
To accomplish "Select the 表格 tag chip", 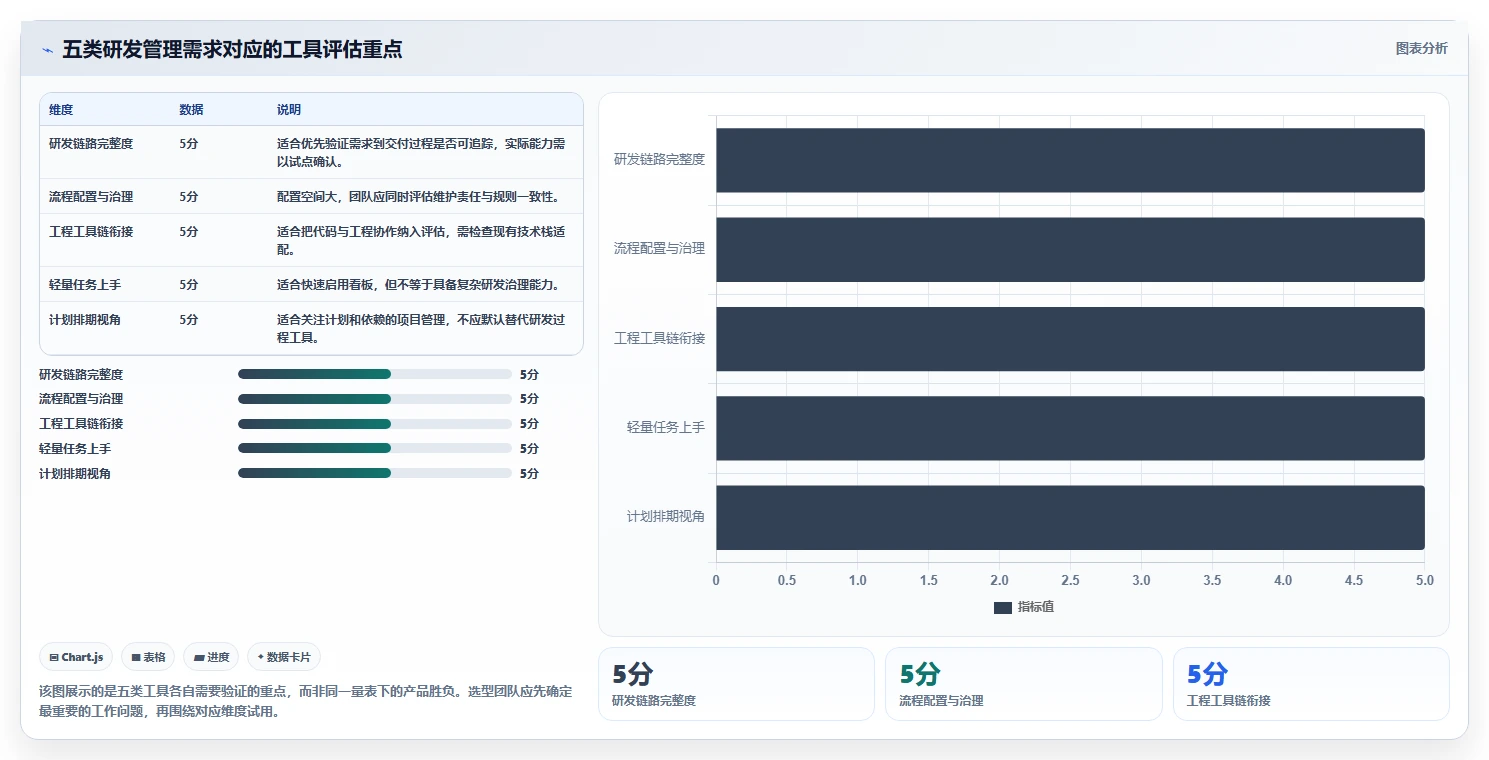I will [x=148, y=657].
